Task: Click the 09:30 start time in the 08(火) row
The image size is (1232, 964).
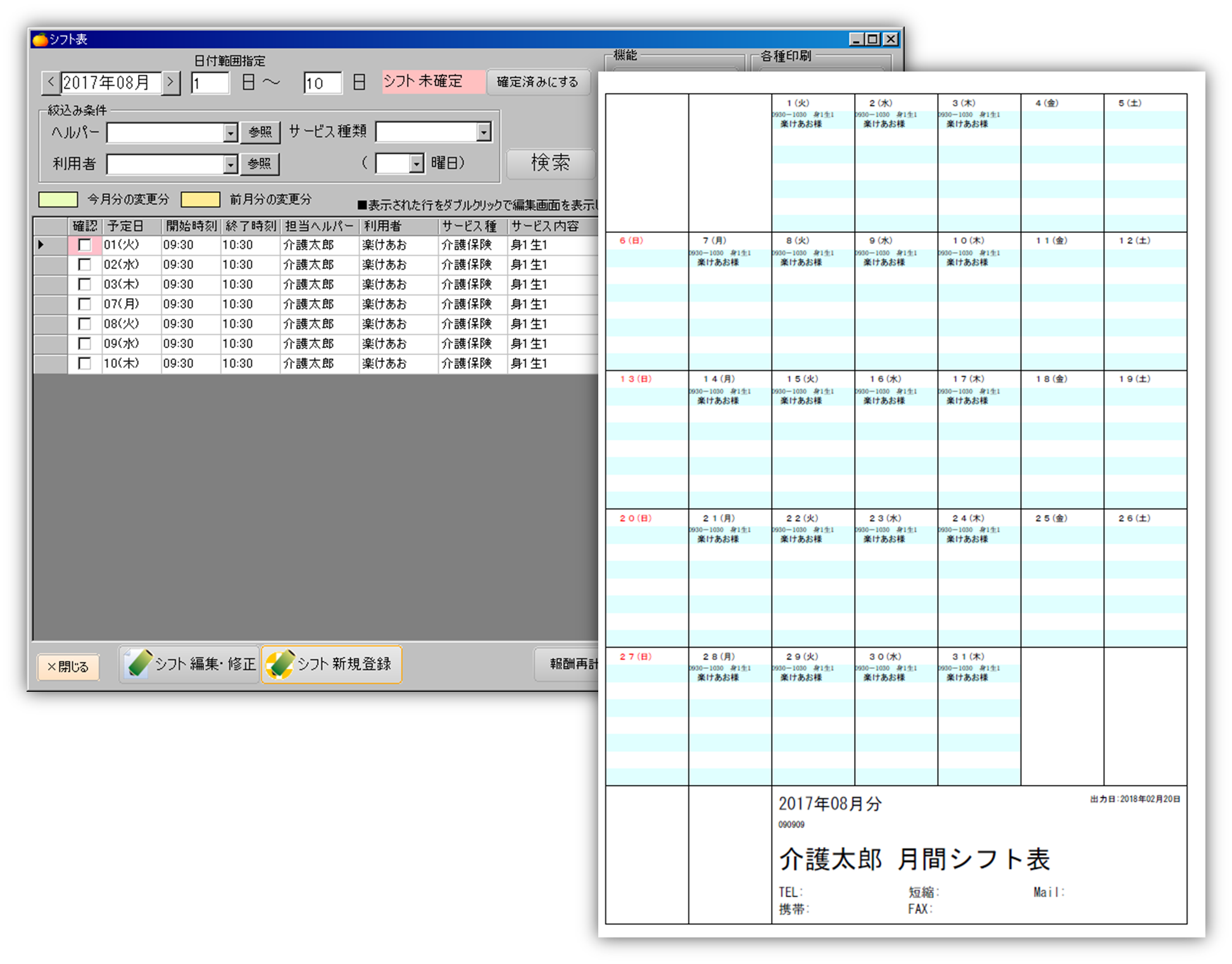Action: tap(191, 323)
